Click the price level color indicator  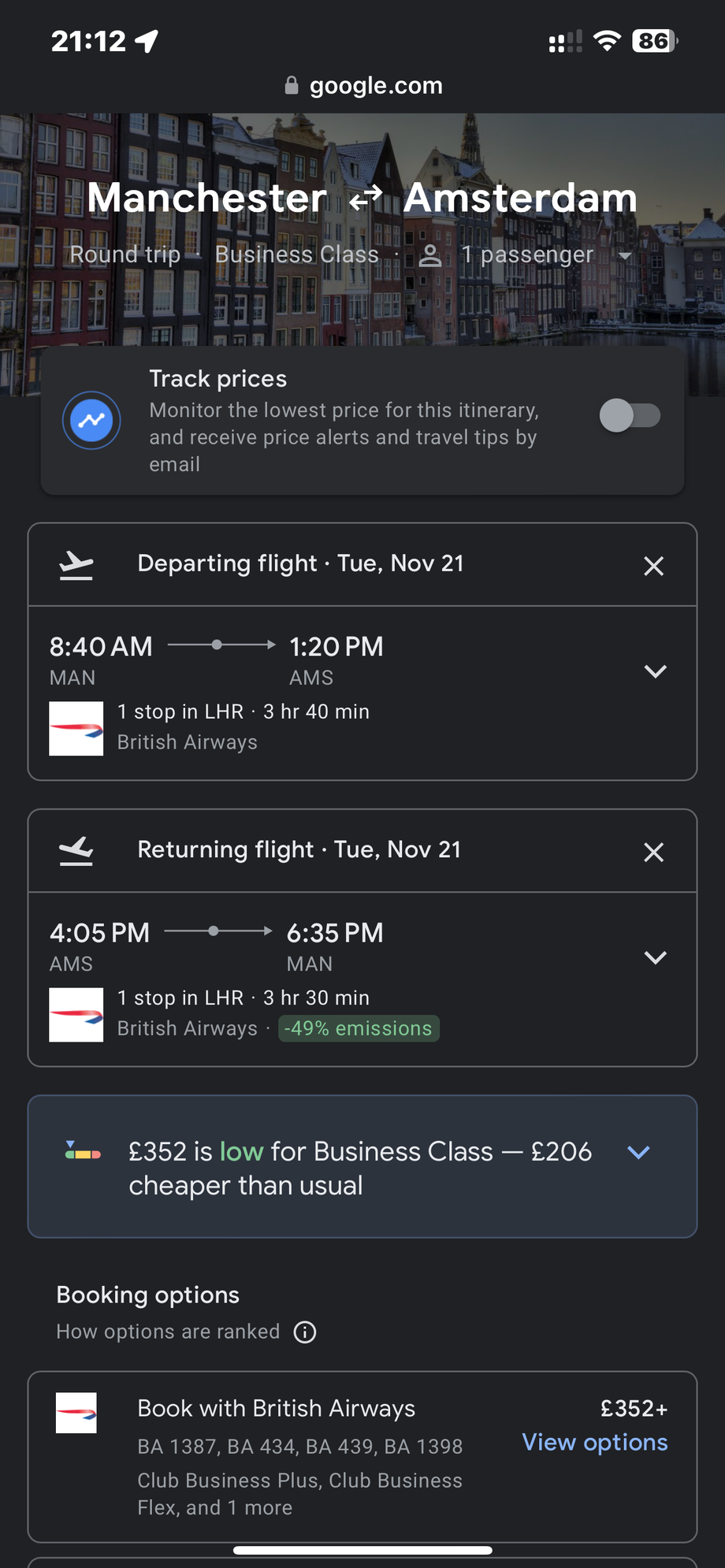click(x=83, y=1152)
